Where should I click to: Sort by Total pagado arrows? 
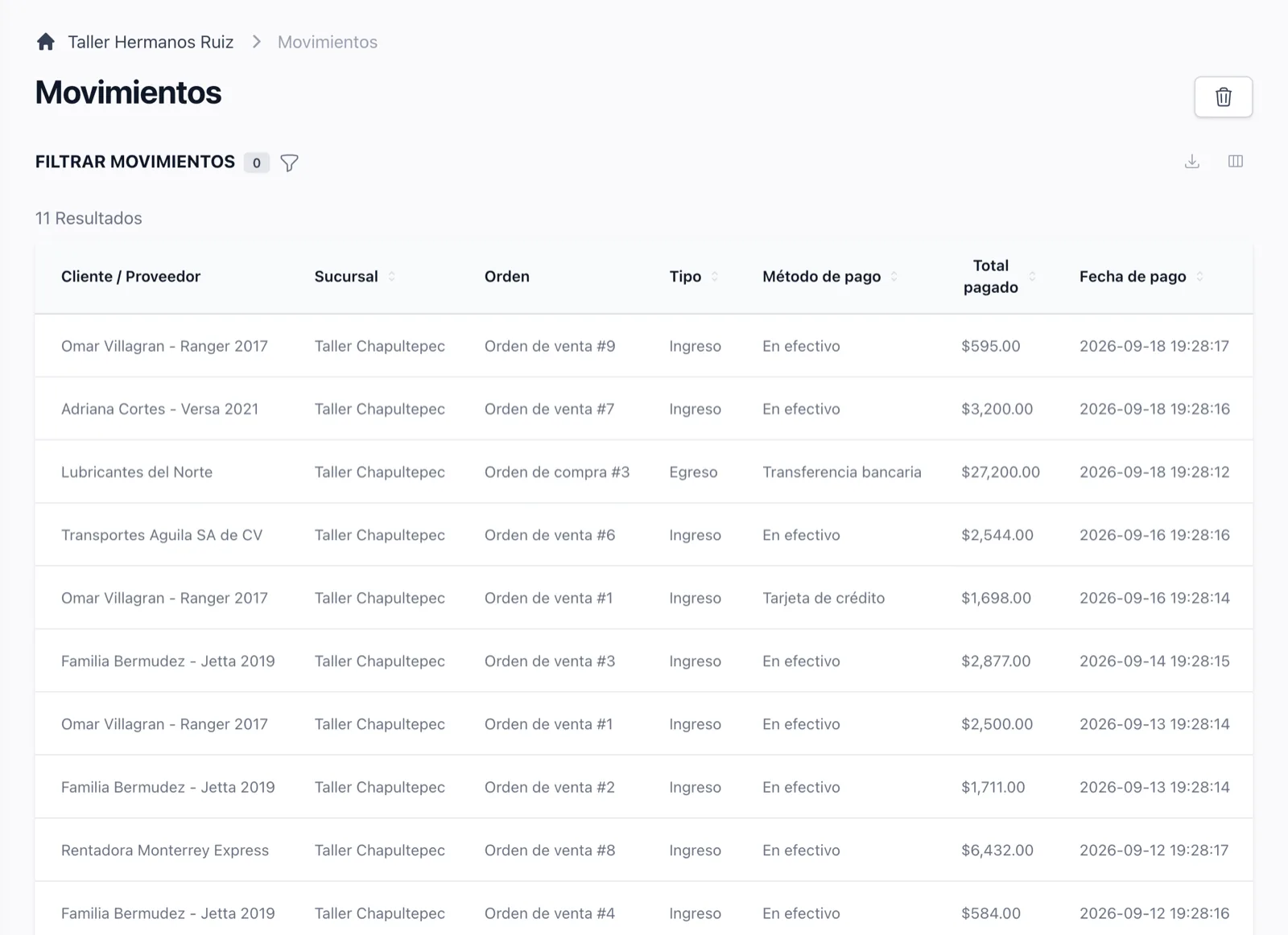[1032, 276]
